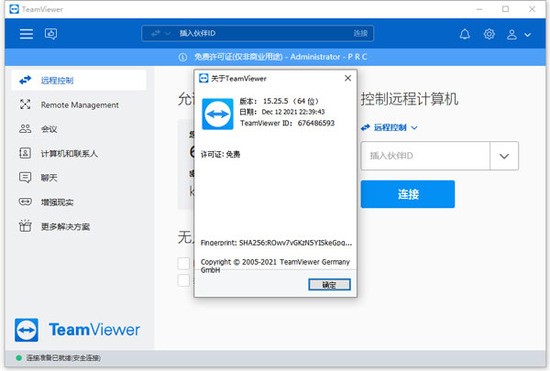The height and width of the screenshot is (371, 550).
Task: Click 确定 in the About dialog
Action: pyautogui.click(x=329, y=285)
